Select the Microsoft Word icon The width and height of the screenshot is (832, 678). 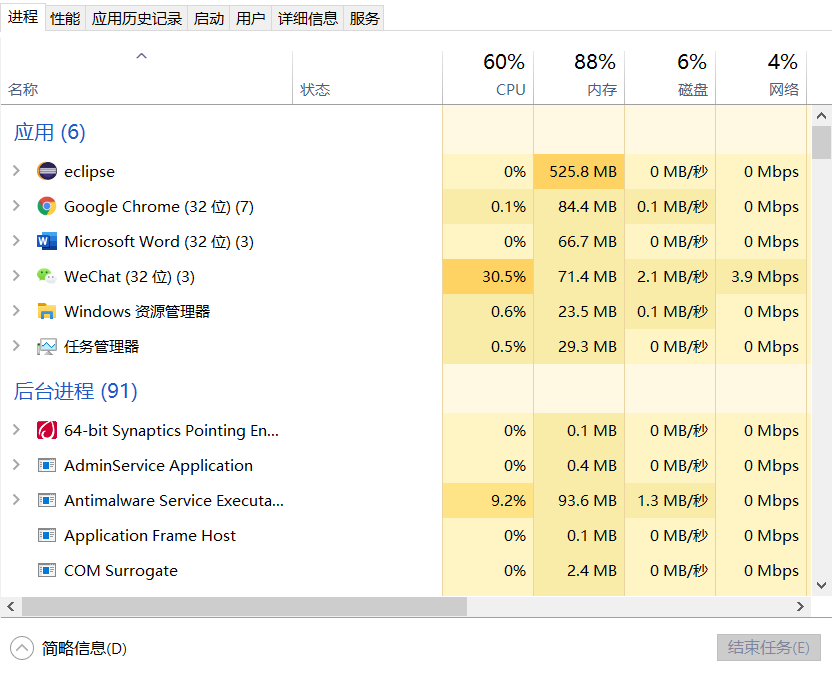tap(47, 241)
